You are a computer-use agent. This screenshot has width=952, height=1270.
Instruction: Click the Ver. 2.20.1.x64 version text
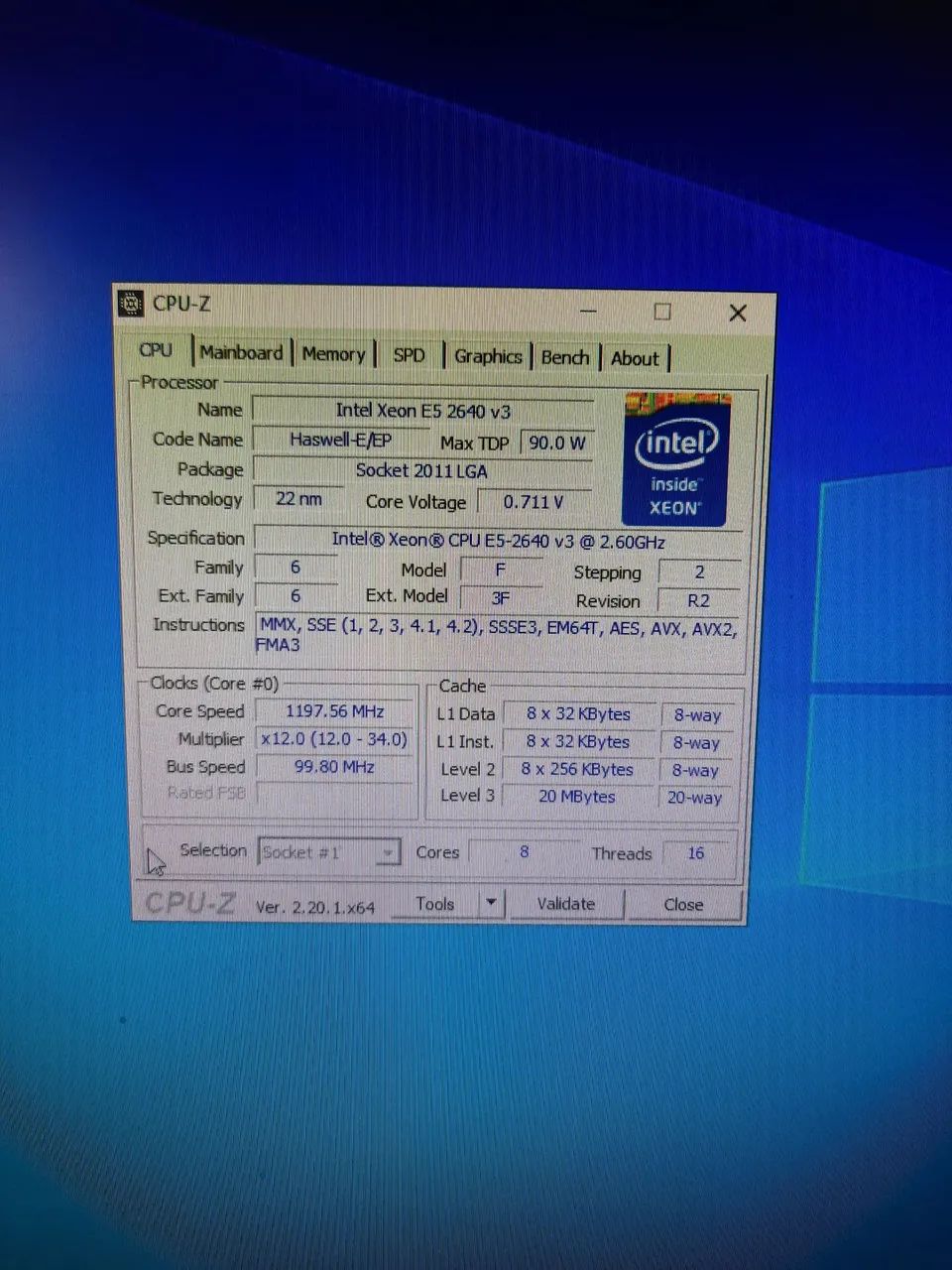(315, 906)
